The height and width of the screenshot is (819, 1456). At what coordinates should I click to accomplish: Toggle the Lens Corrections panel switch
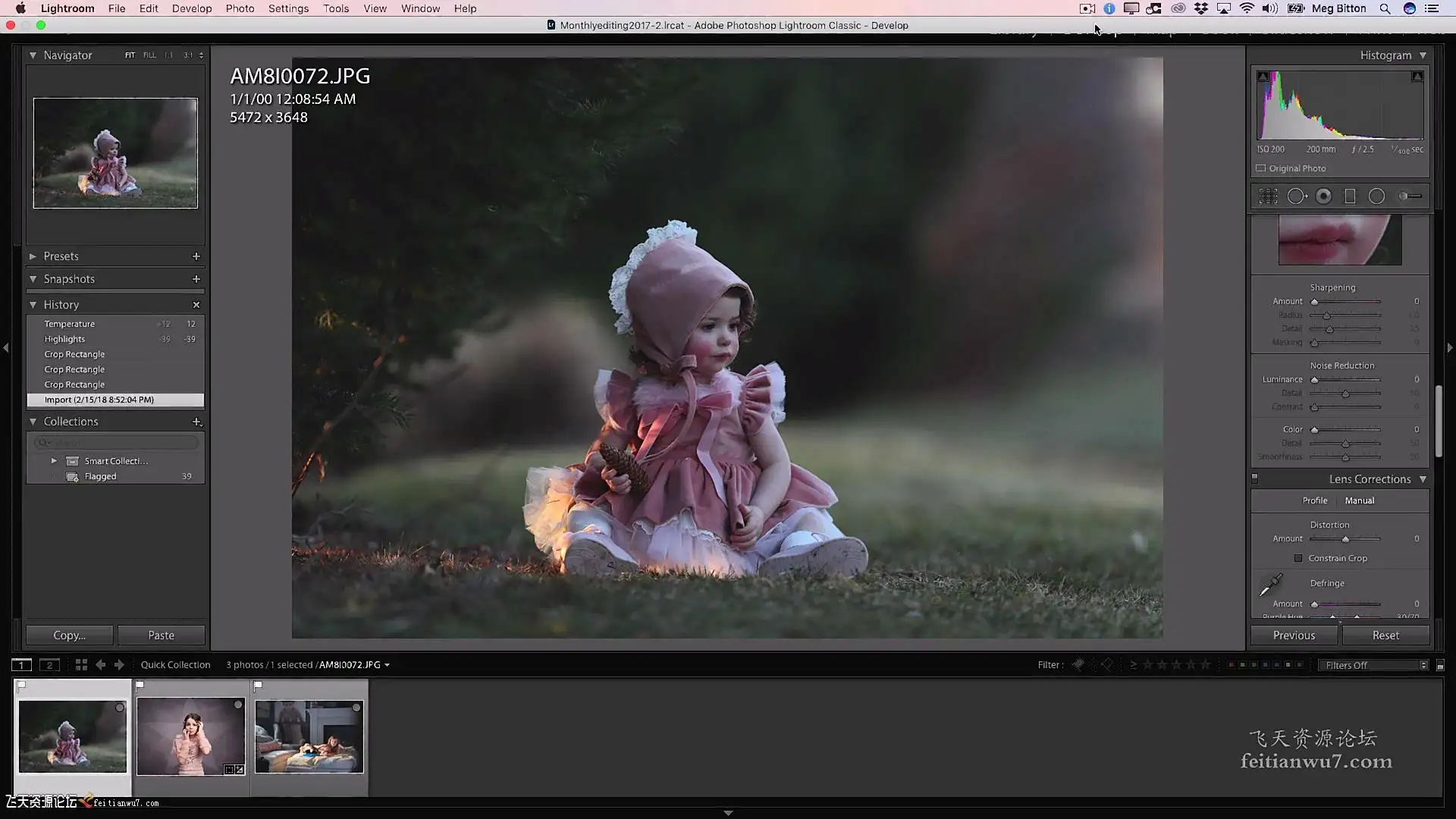click(x=1254, y=479)
